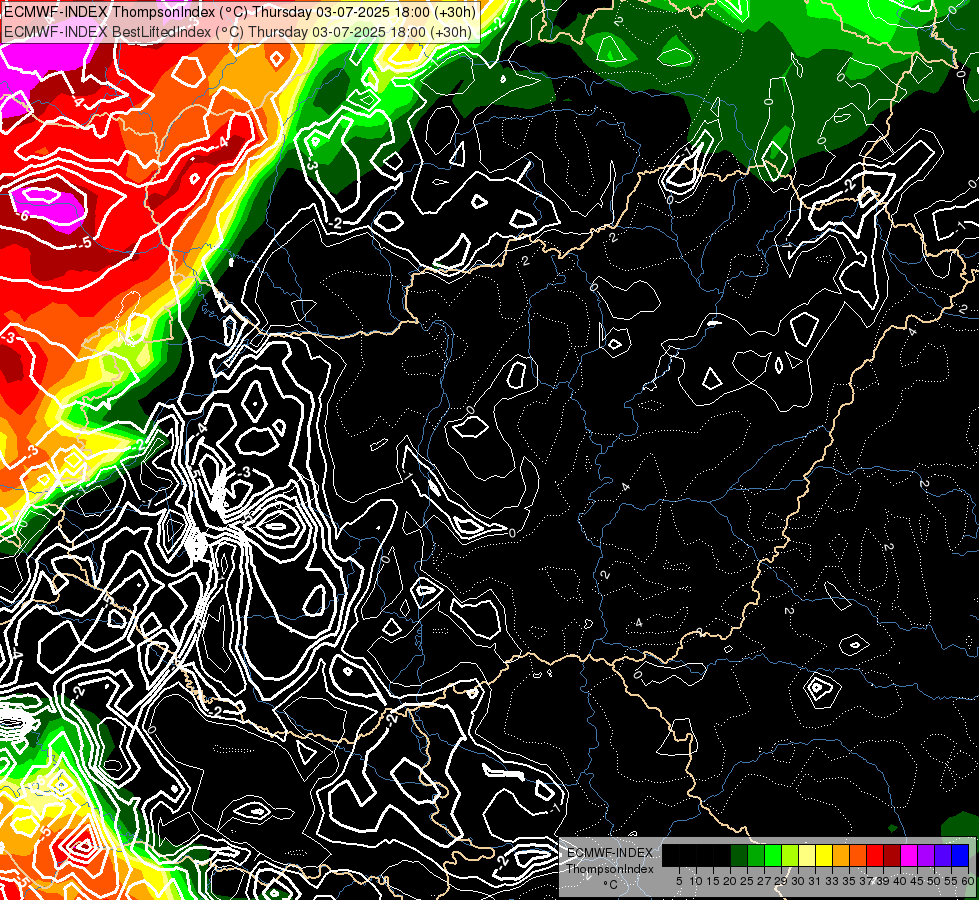Pick the magenta swatch between 40 and 45

coord(909,855)
